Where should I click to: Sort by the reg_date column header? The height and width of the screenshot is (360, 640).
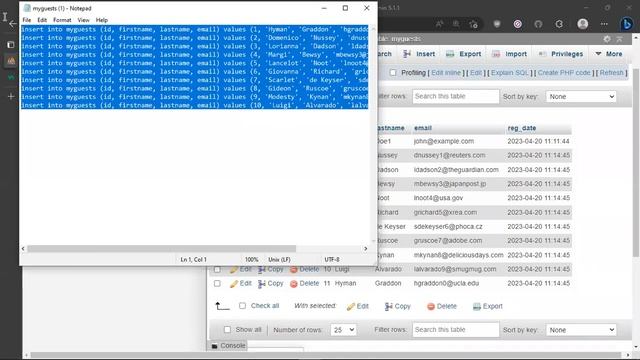point(522,128)
